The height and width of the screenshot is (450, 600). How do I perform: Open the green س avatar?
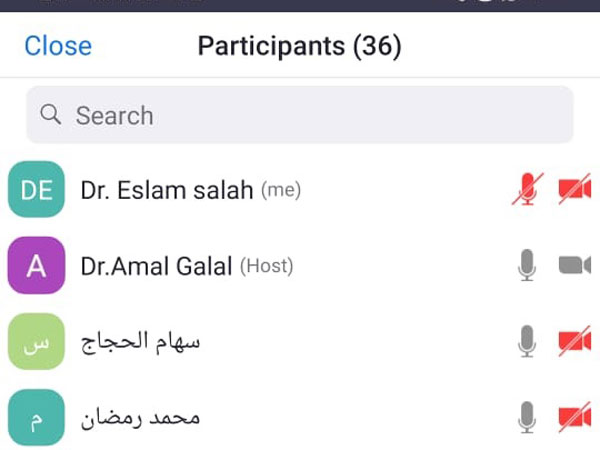(36, 341)
